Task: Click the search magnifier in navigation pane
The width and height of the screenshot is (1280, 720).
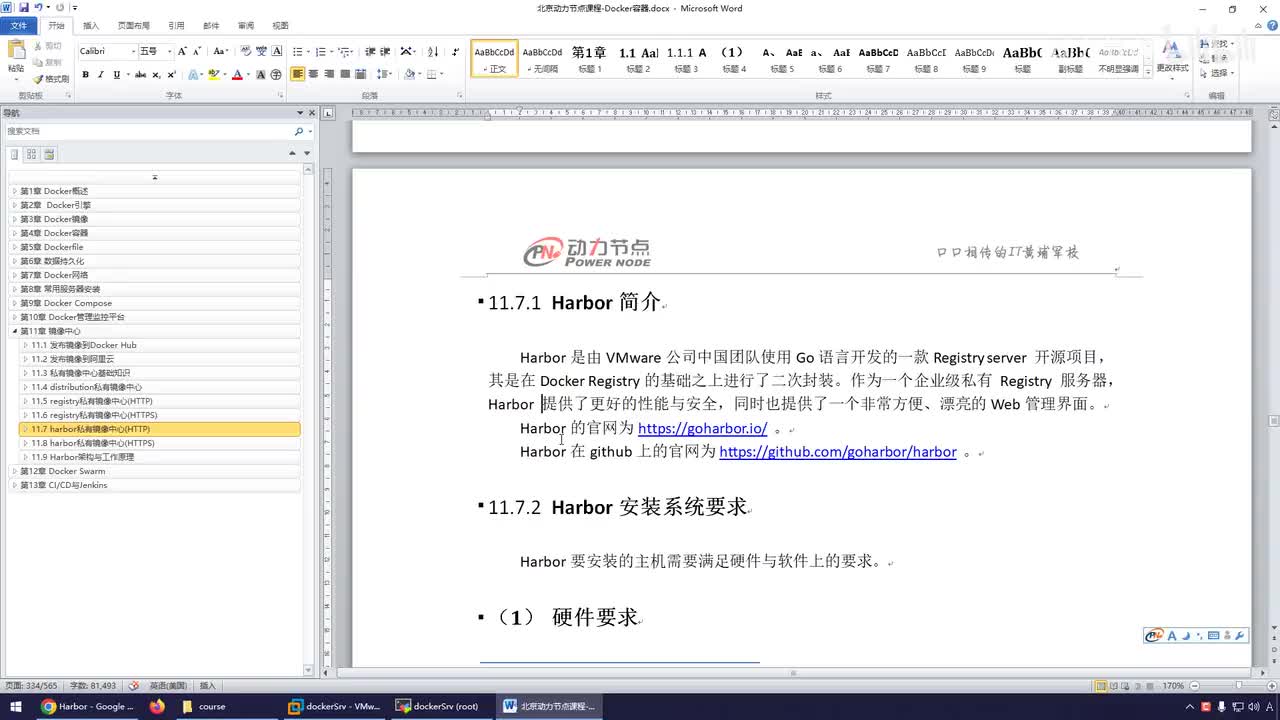Action: pyautogui.click(x=298, y=131)
